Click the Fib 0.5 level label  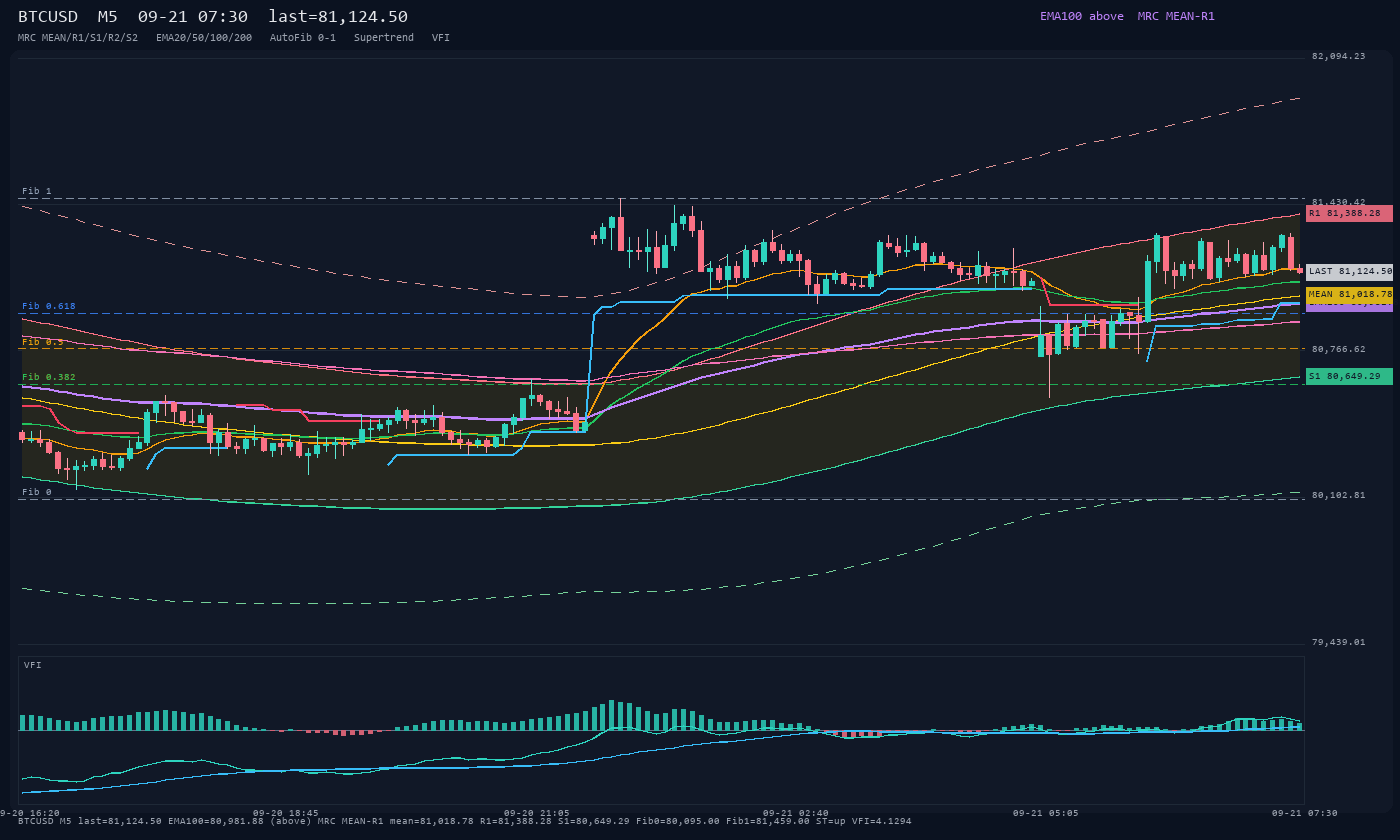tap(43, 342)
